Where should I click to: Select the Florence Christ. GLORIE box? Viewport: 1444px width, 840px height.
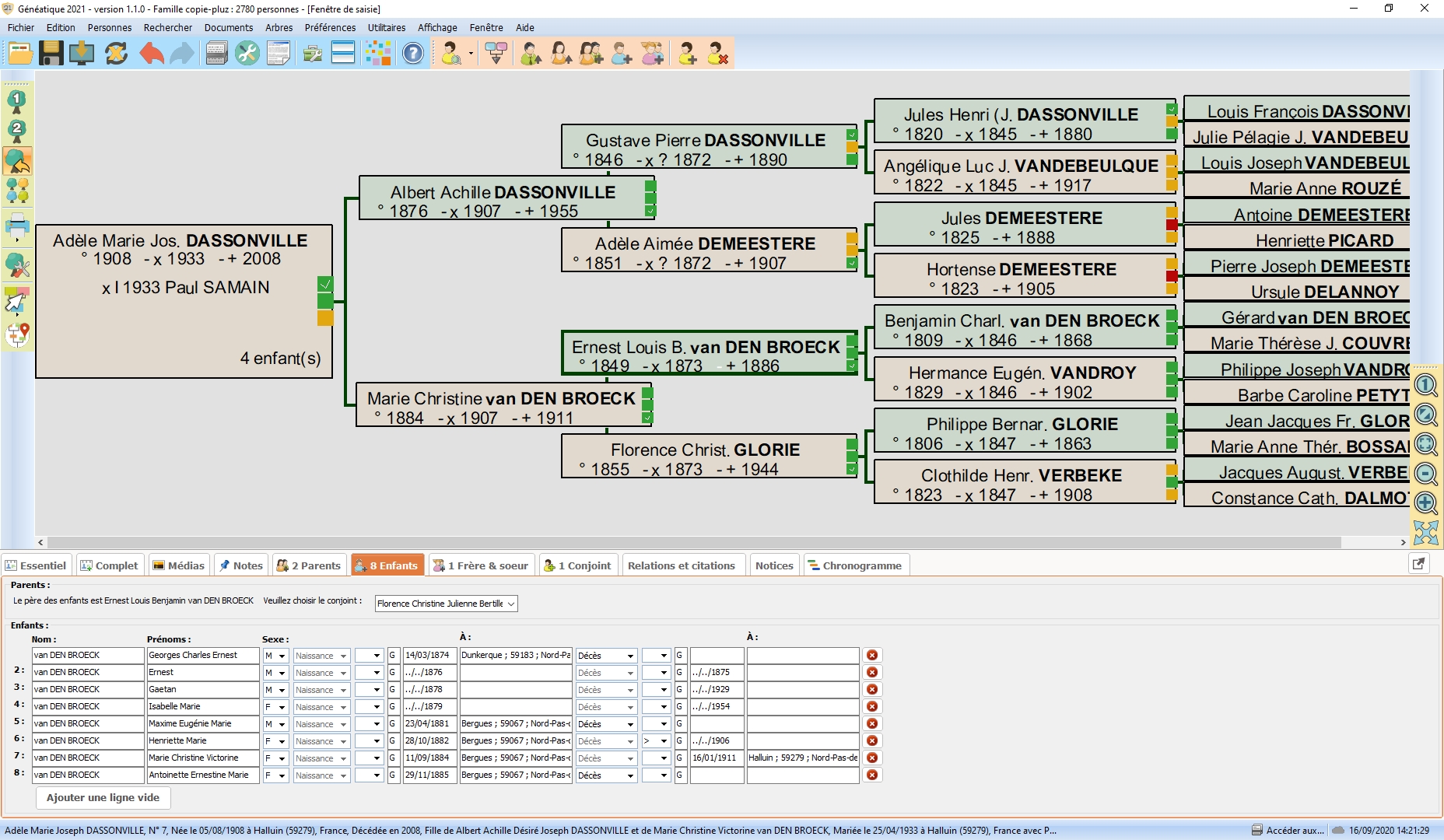[709, 457]
